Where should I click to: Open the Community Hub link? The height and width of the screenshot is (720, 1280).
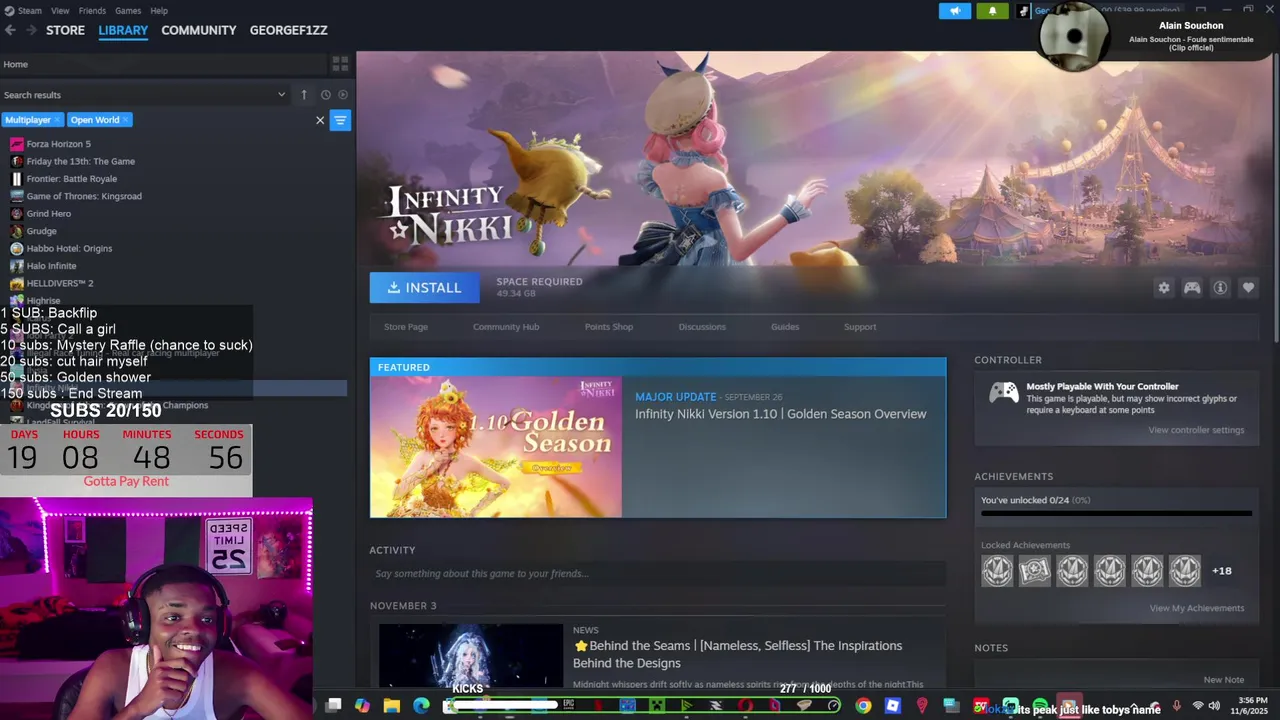(x=506, y=327)
